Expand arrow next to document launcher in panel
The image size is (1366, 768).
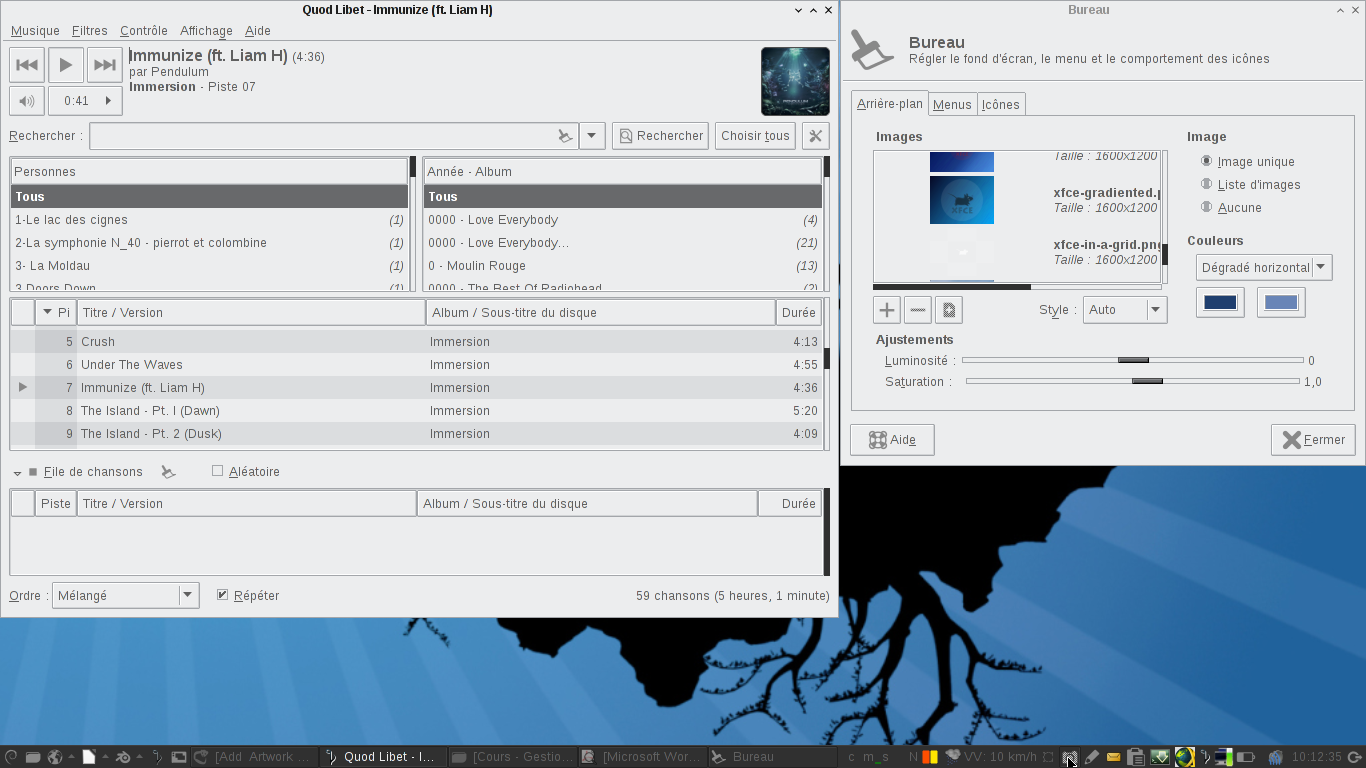(x=105, y=757)
